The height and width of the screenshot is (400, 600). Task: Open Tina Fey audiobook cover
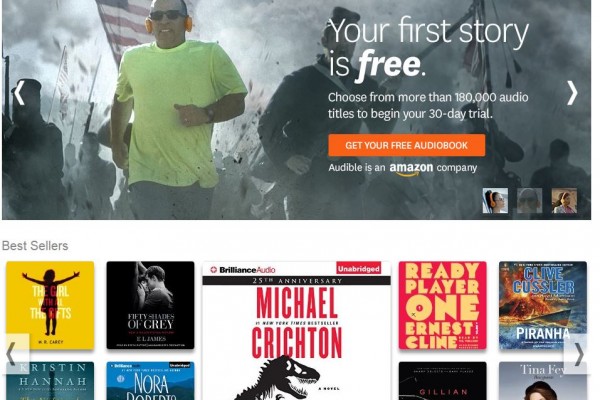click(x=543, y=381)
